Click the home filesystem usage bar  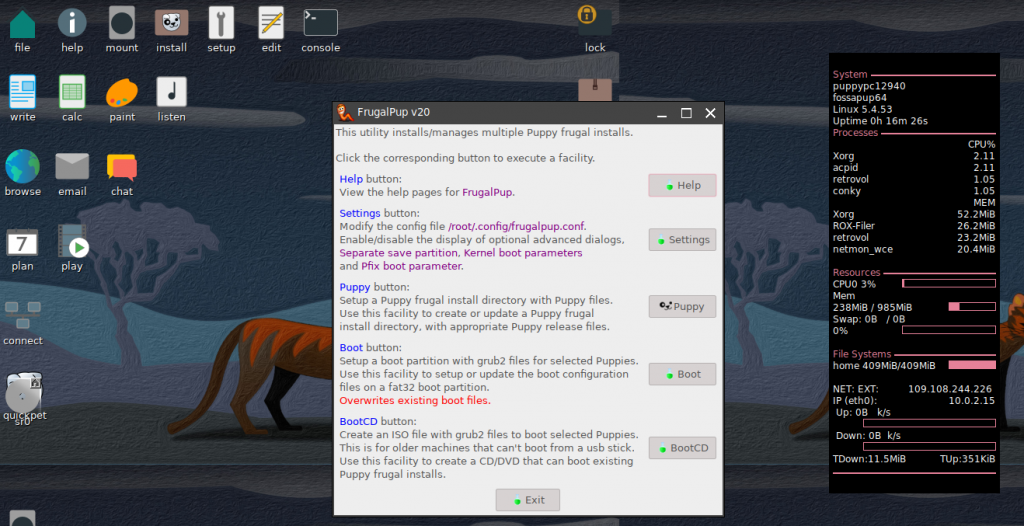[972, 365]
